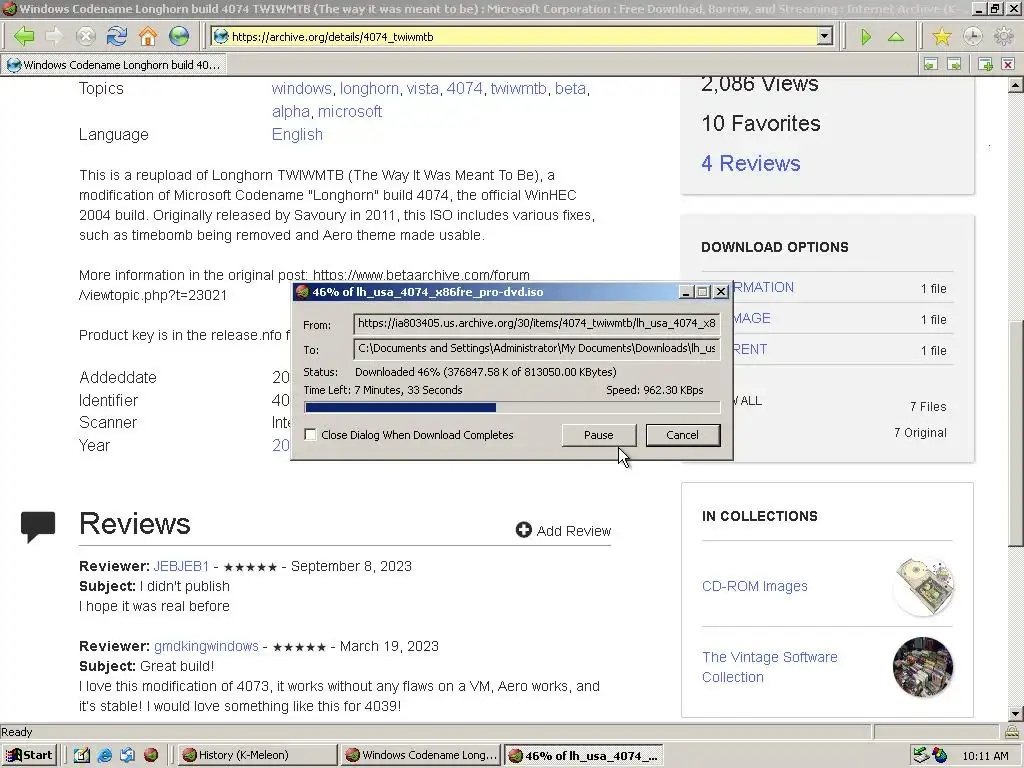Image resolution: width=1024 pixels, height=768 pixels.
Task: Open reviewer gmdkingwindows profile link
Action: [206, 646]
